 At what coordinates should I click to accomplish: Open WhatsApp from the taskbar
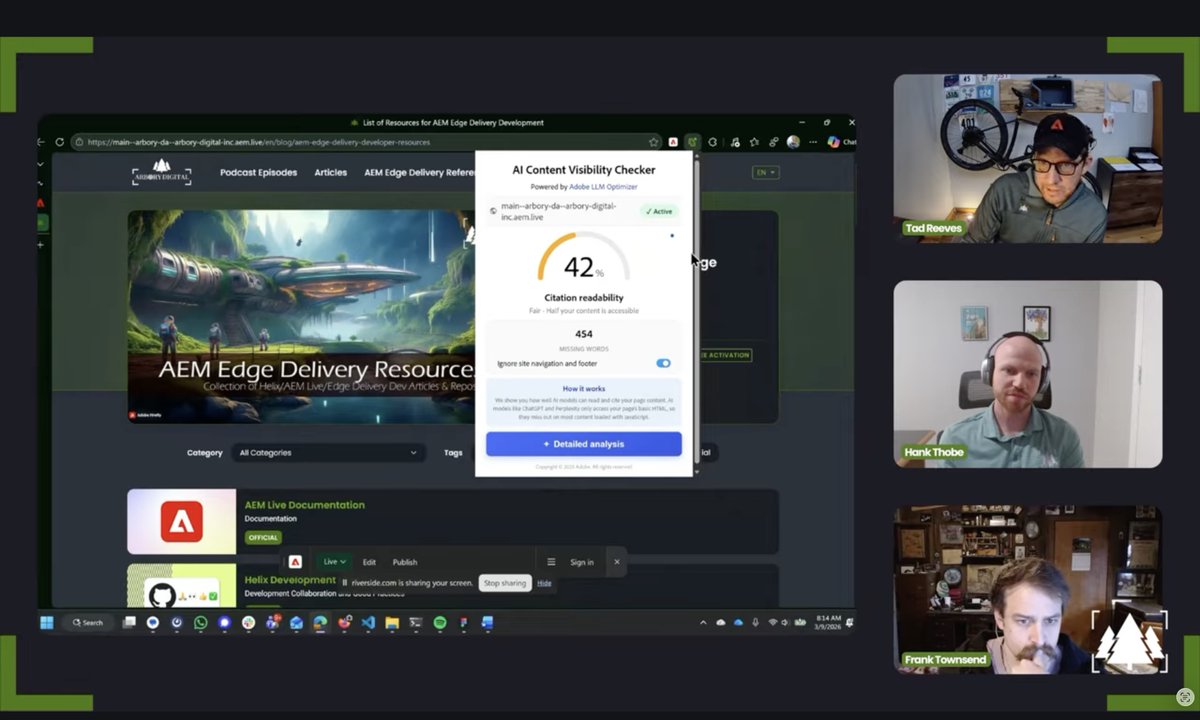click(201, 622)
